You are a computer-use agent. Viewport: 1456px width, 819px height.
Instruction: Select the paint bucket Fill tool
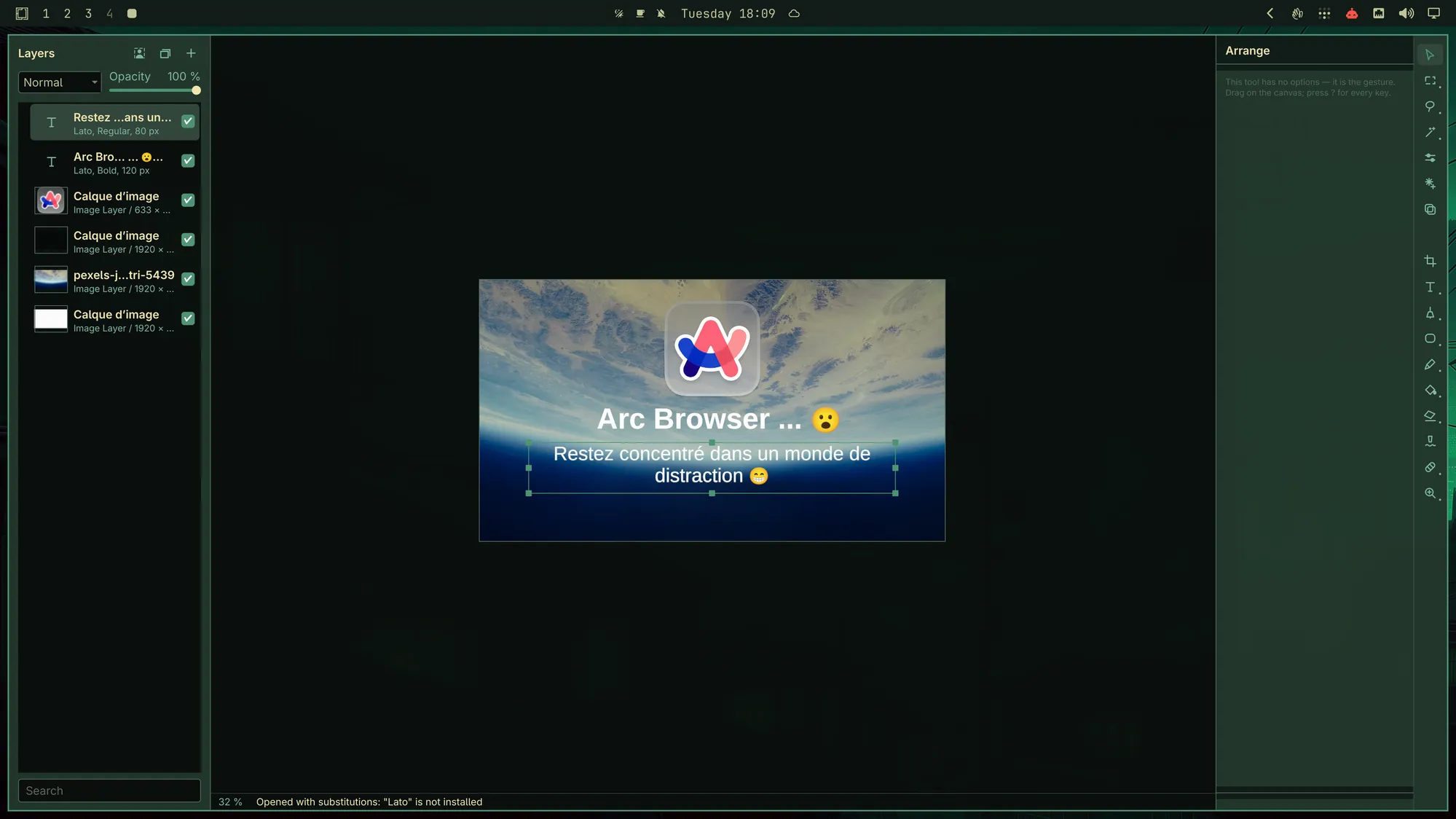(x=1430, y=390)
